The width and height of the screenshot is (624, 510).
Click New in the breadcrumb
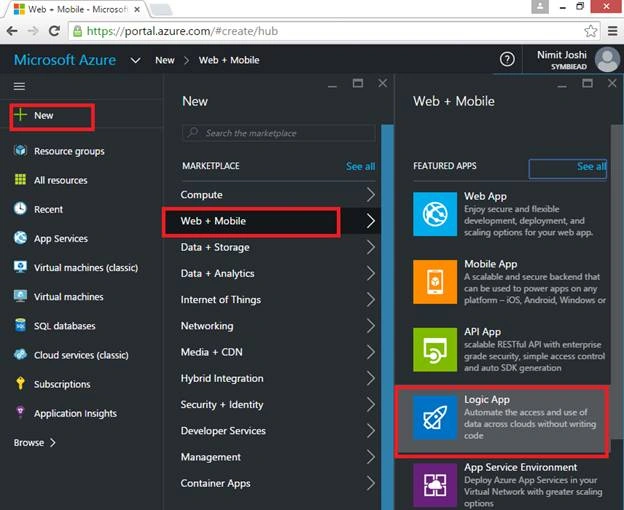coord(165,60)
